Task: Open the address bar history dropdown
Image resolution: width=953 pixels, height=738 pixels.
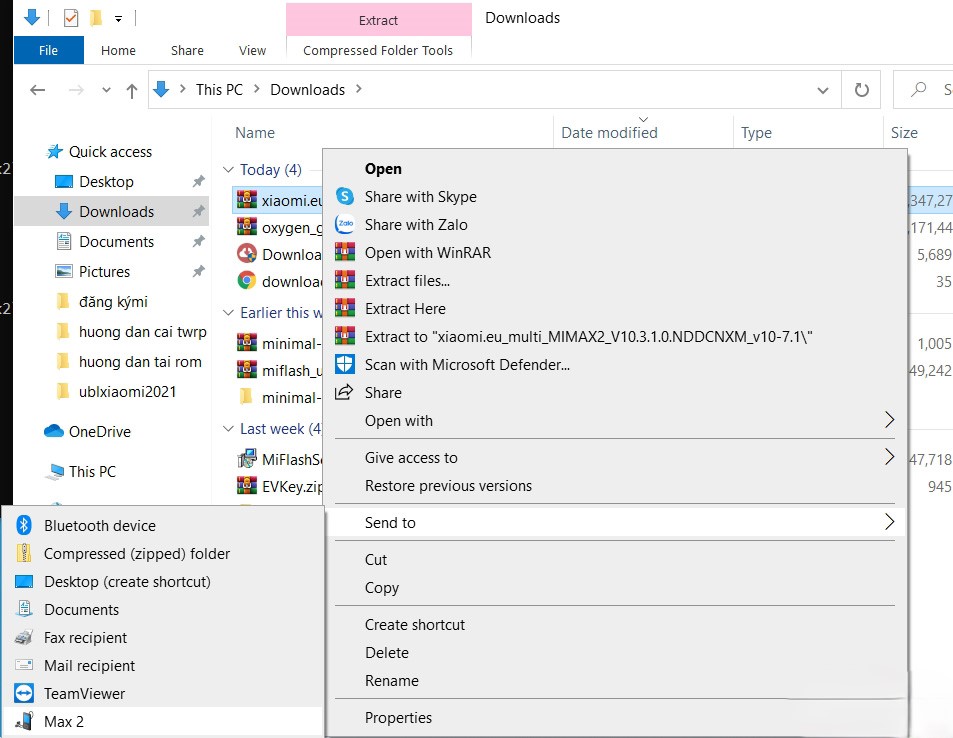Action: tap(823, 90)
